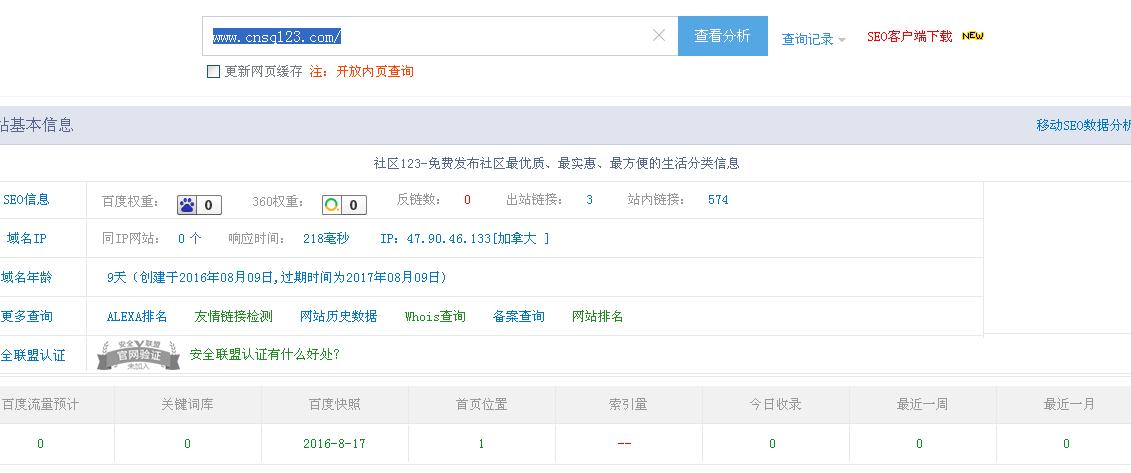Image resolution: width=1131 pixels, height=473 pixels.
Task: Click the 360 weight circle icon
Action: click(x=332, y=205)
